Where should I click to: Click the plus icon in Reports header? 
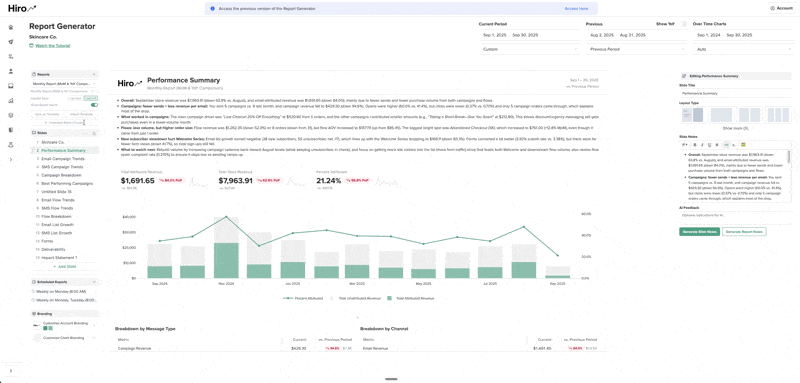pyautogui.click(x=94, y=74)
